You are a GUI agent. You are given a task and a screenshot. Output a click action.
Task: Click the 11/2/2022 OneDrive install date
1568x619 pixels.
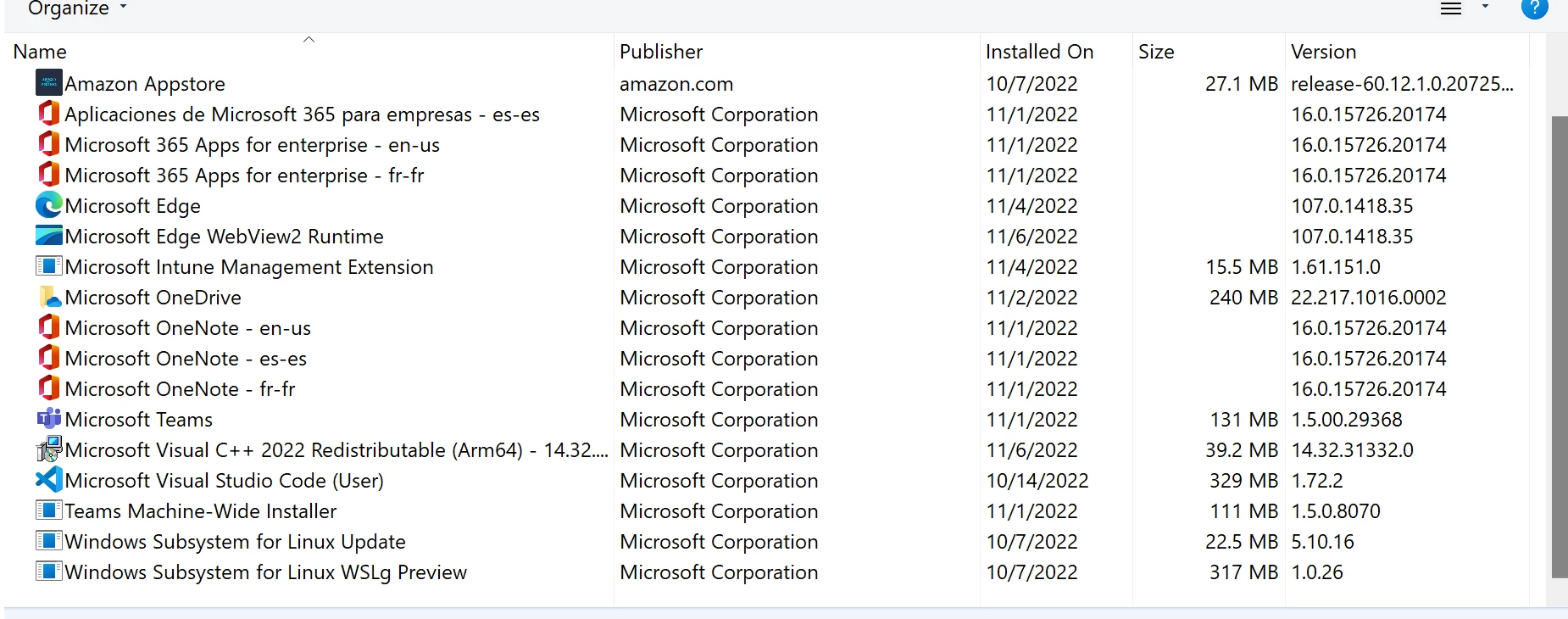click(1031, 298)
